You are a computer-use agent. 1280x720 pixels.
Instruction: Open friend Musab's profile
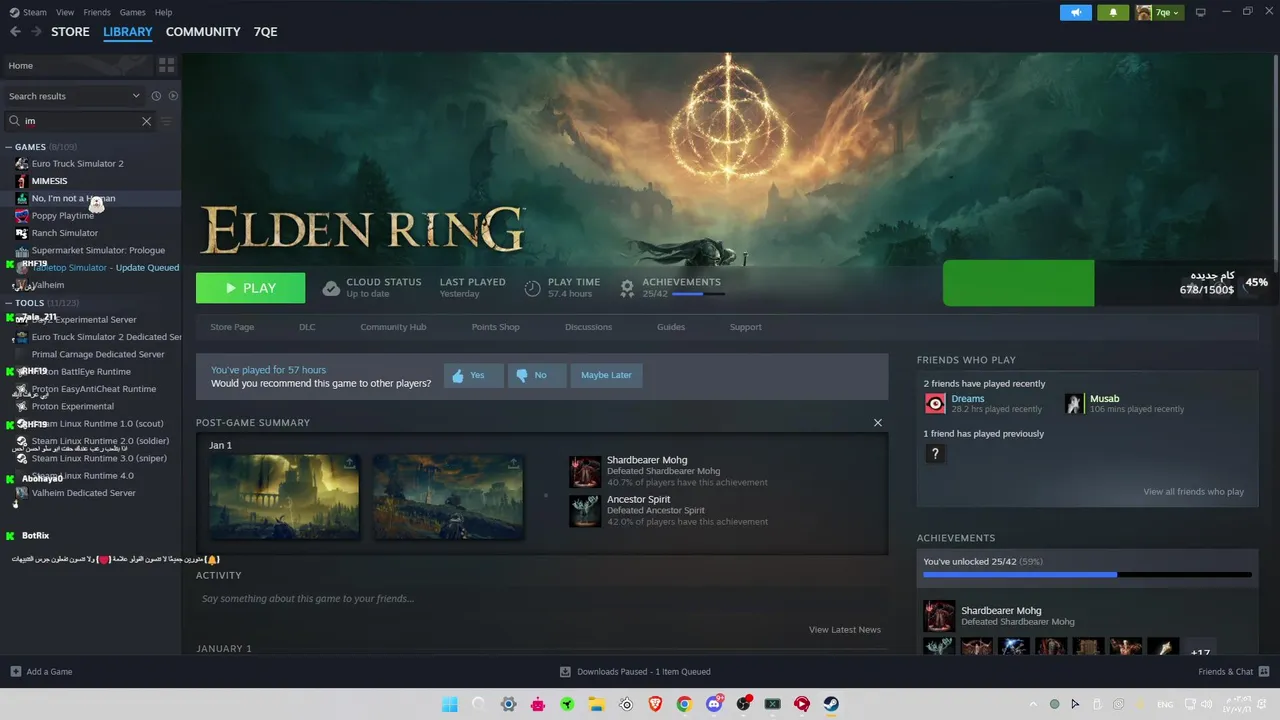[x=1104, y=399]
